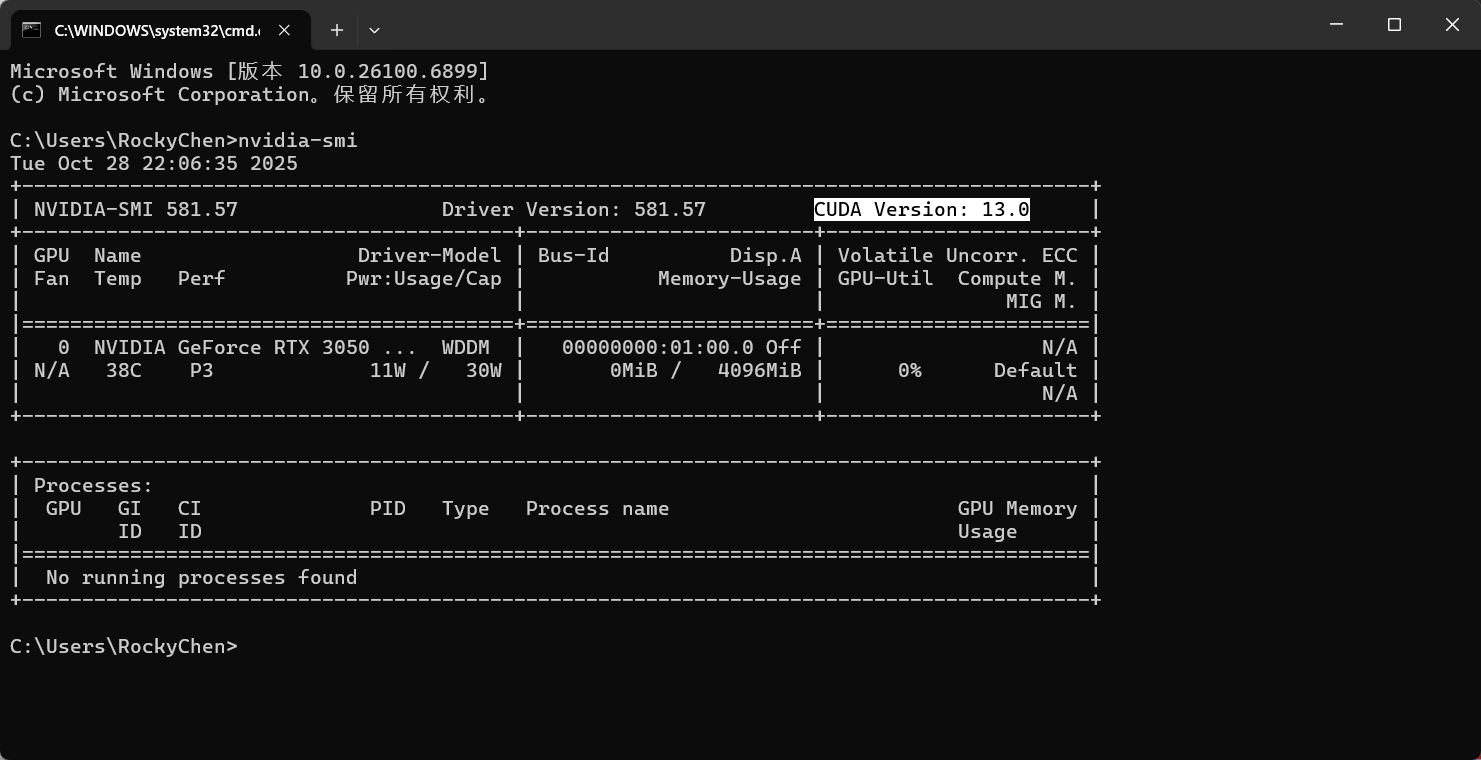
Task: Expand the new tab profile dropdown
Action: pos(374,30)
